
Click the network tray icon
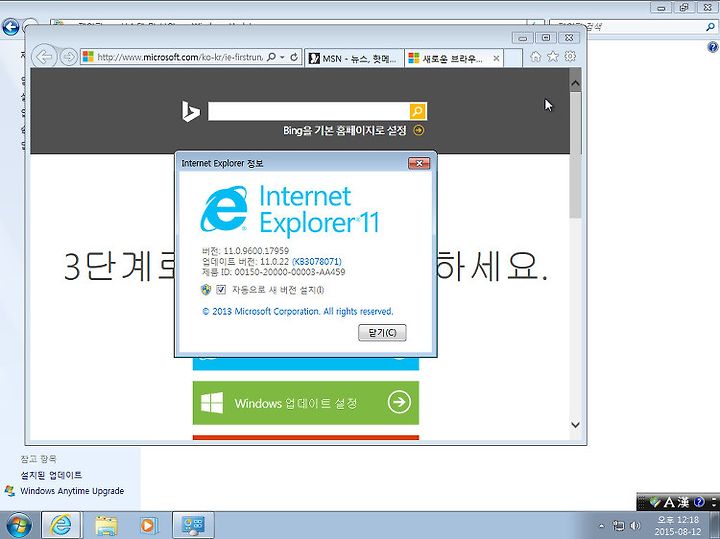point(619,526)
